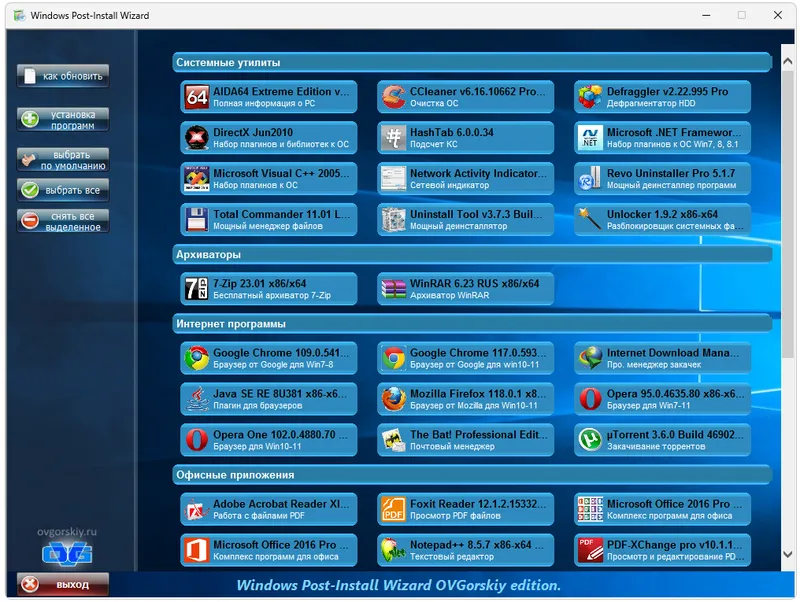This screenshot has height=602, width=800.
Task: Click the 7-Zip archiver icon
Action: tap(196, 289)
